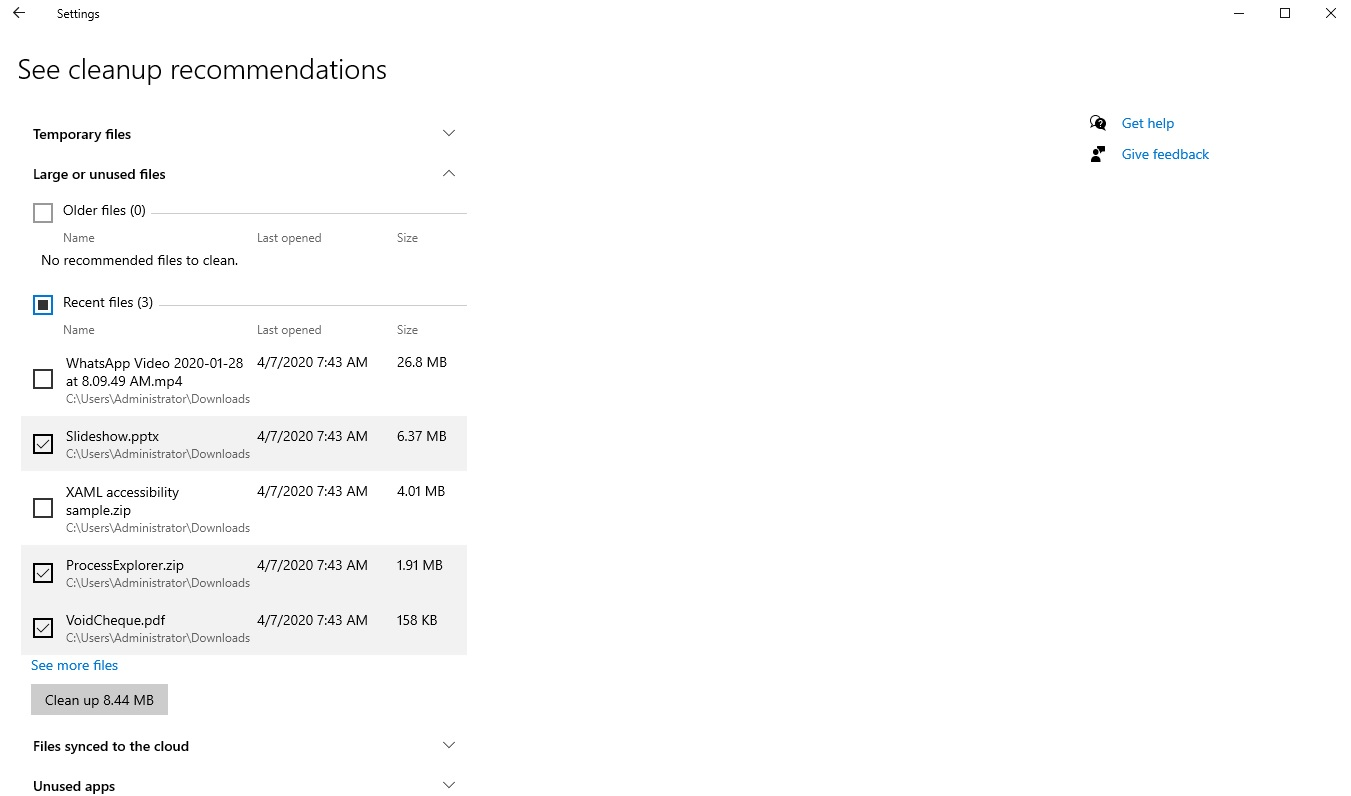Image resolution: width=1351 pixels, height=796 pixels.
Task: Select the WhatsApp Video file checkbox
Action: (x=43, y=379)
